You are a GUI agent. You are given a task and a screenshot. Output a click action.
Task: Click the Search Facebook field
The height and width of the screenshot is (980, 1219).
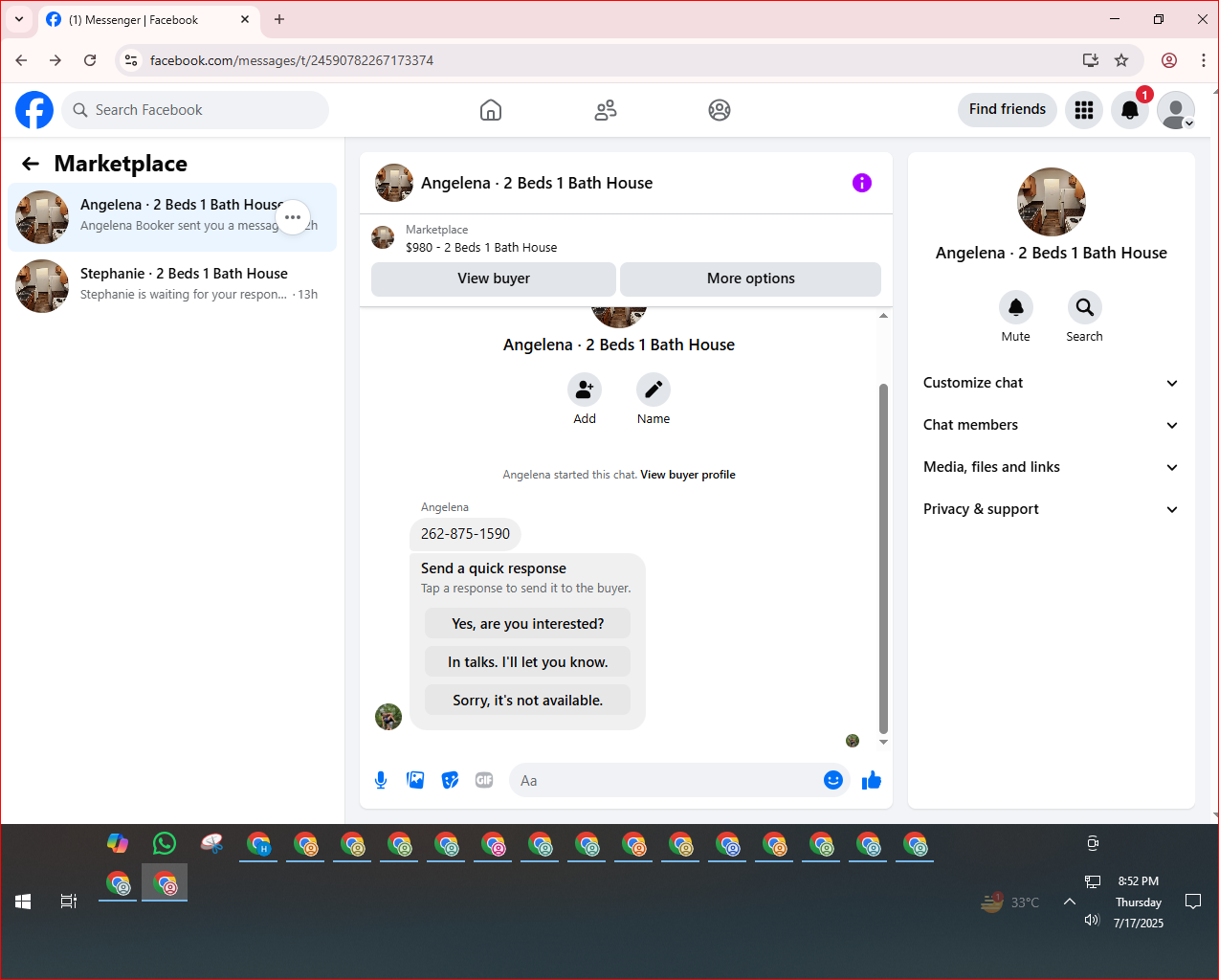coord(195,110)
